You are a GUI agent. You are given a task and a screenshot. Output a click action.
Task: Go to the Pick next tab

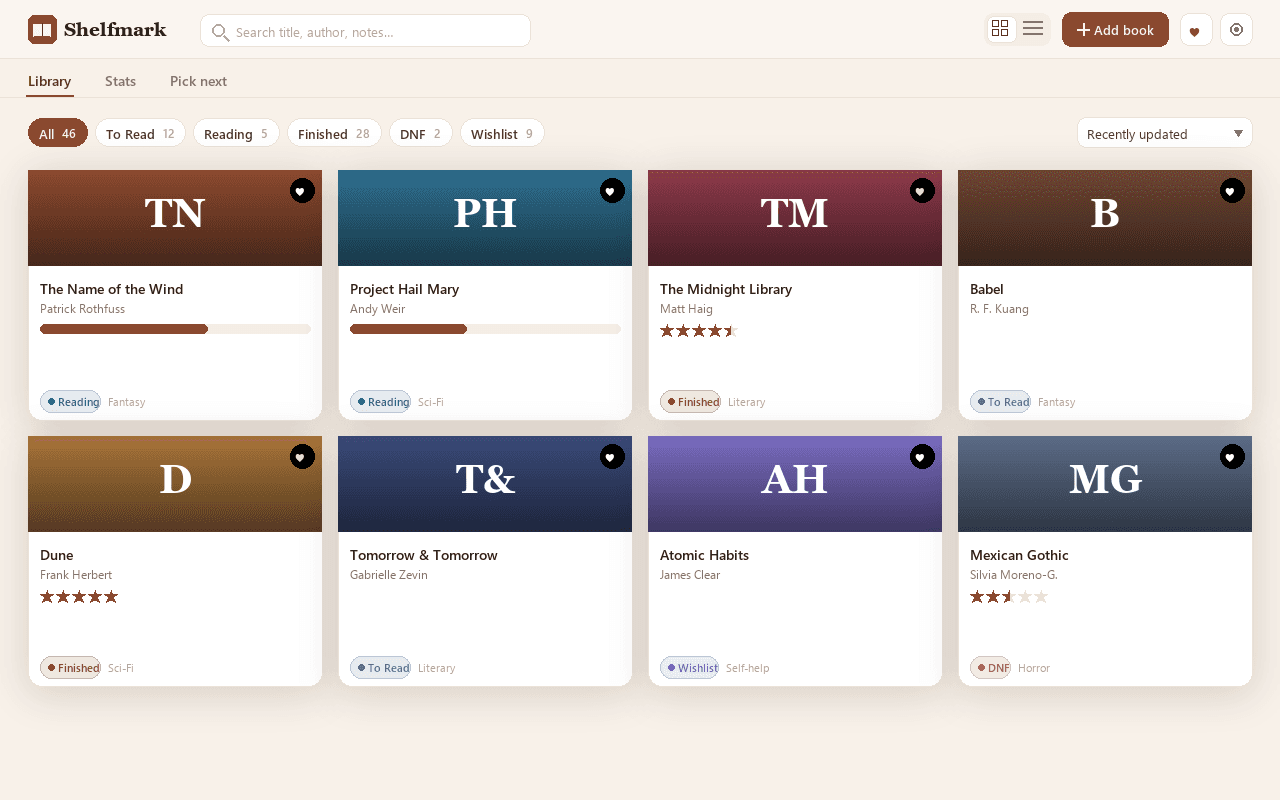198,81
